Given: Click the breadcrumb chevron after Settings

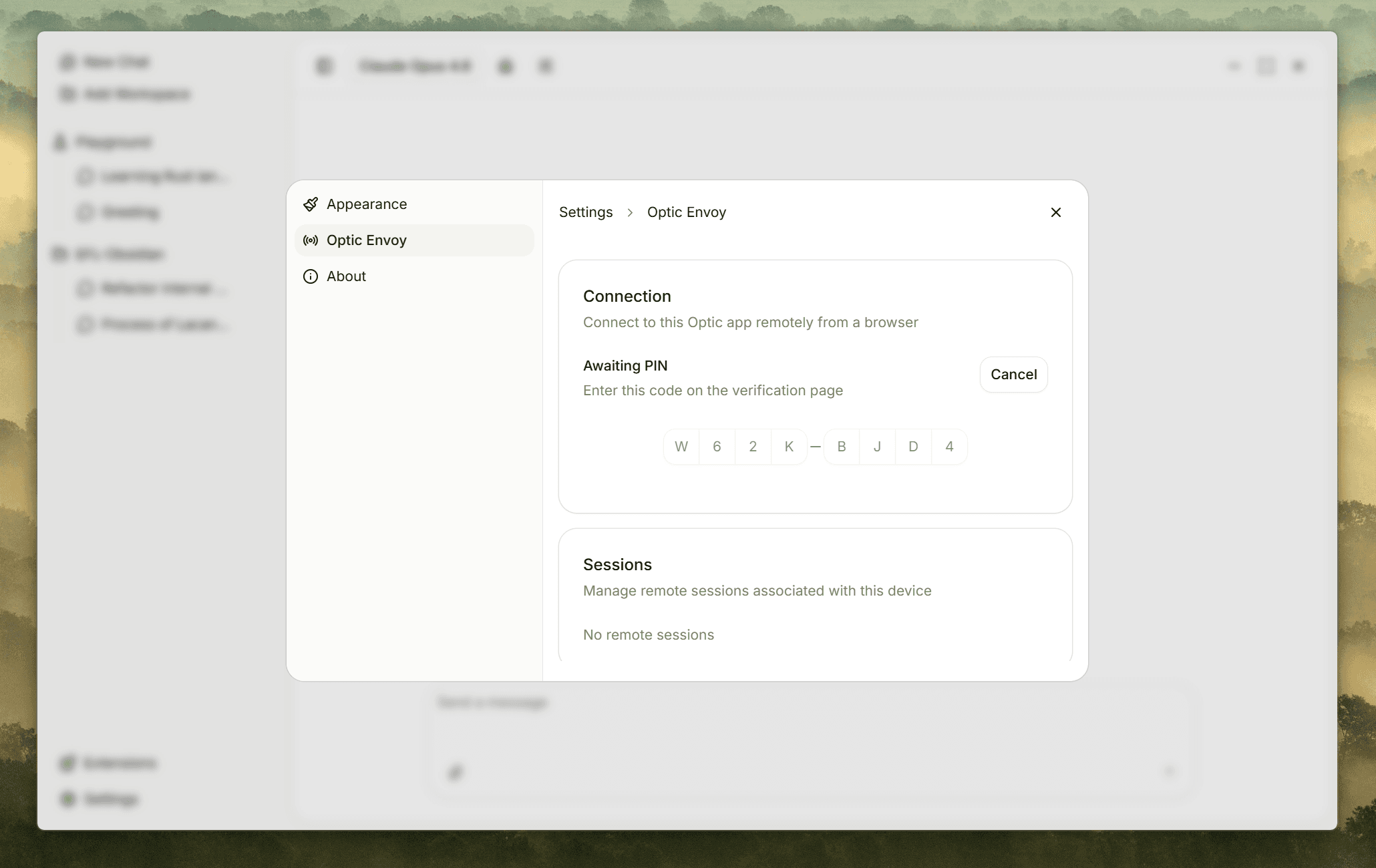Looking at the screenshot, I should [630, 212].
